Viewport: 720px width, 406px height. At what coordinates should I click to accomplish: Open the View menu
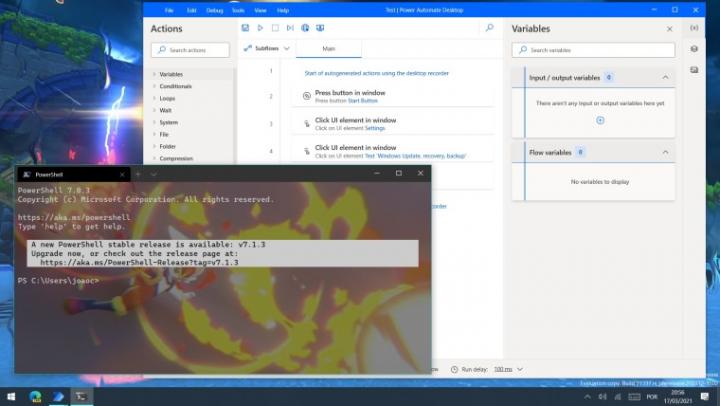260,10
